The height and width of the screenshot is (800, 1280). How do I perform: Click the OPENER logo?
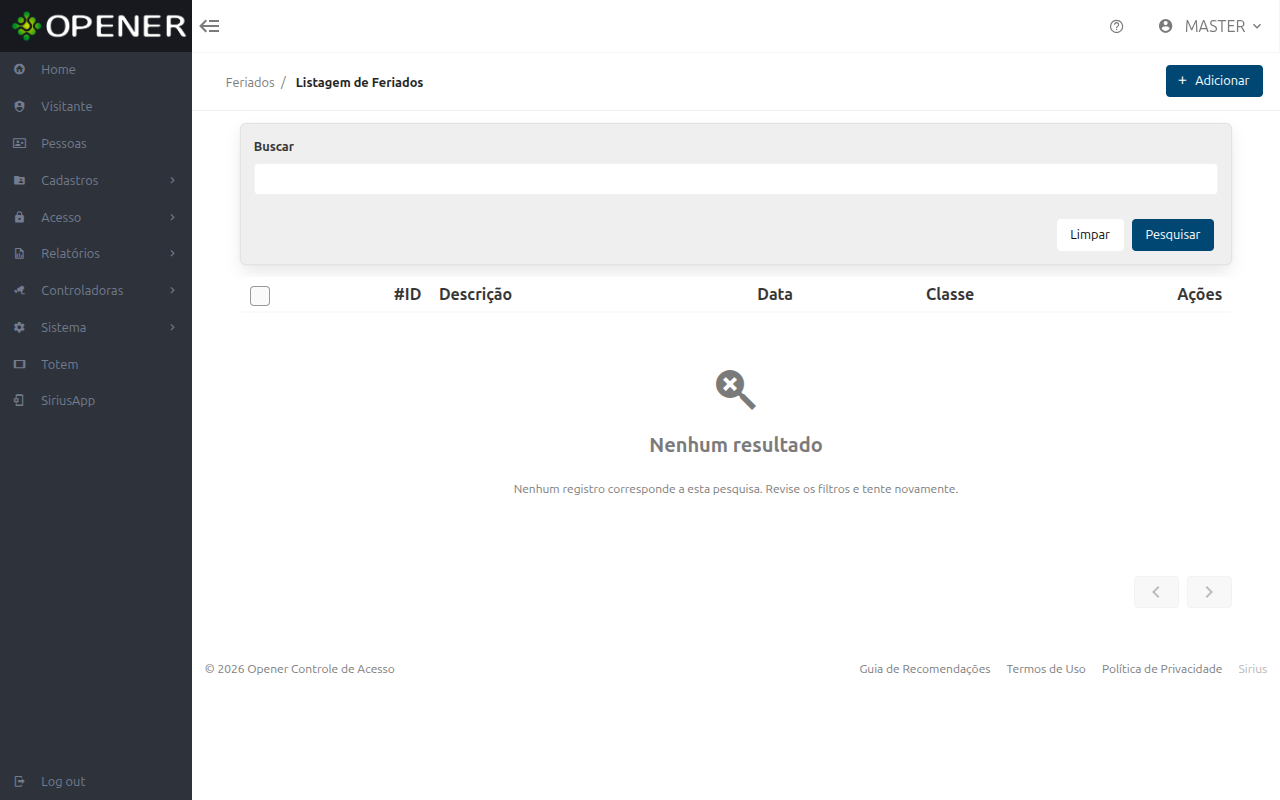(98, 26)
